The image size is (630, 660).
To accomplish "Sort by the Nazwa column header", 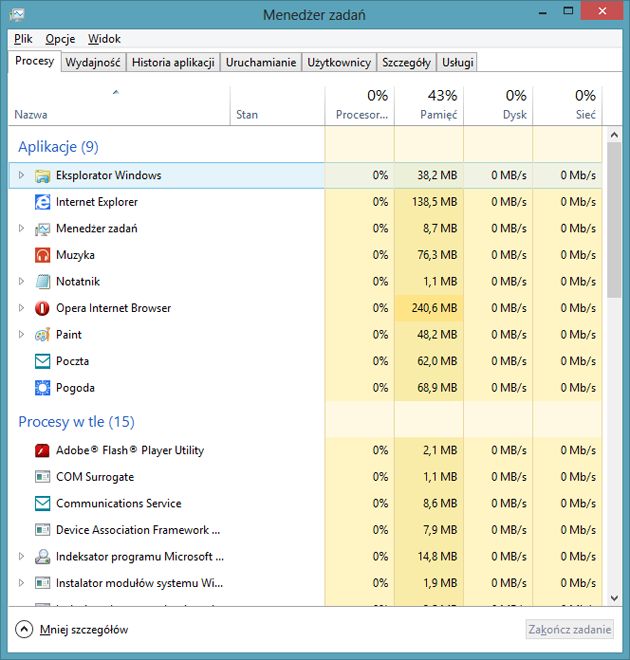I will pyautogui.click(x=119, y=106).
